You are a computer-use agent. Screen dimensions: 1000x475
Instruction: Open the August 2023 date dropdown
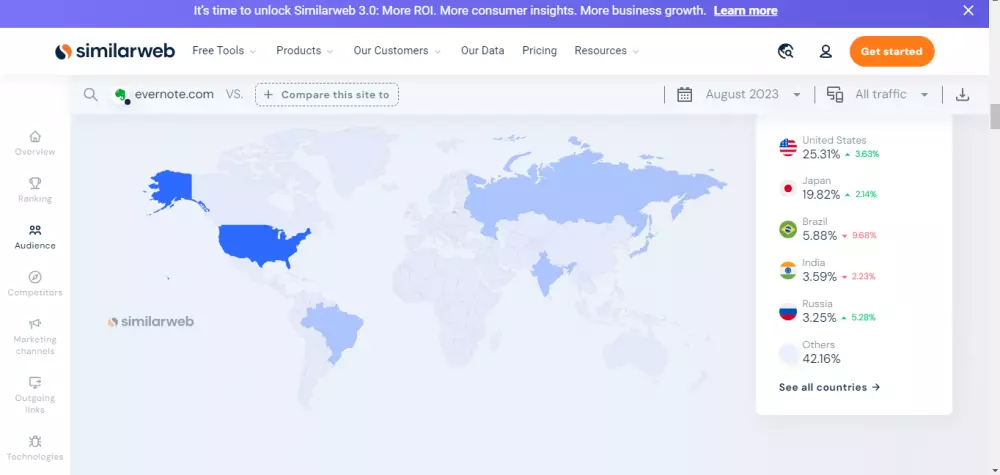point(753,94)
